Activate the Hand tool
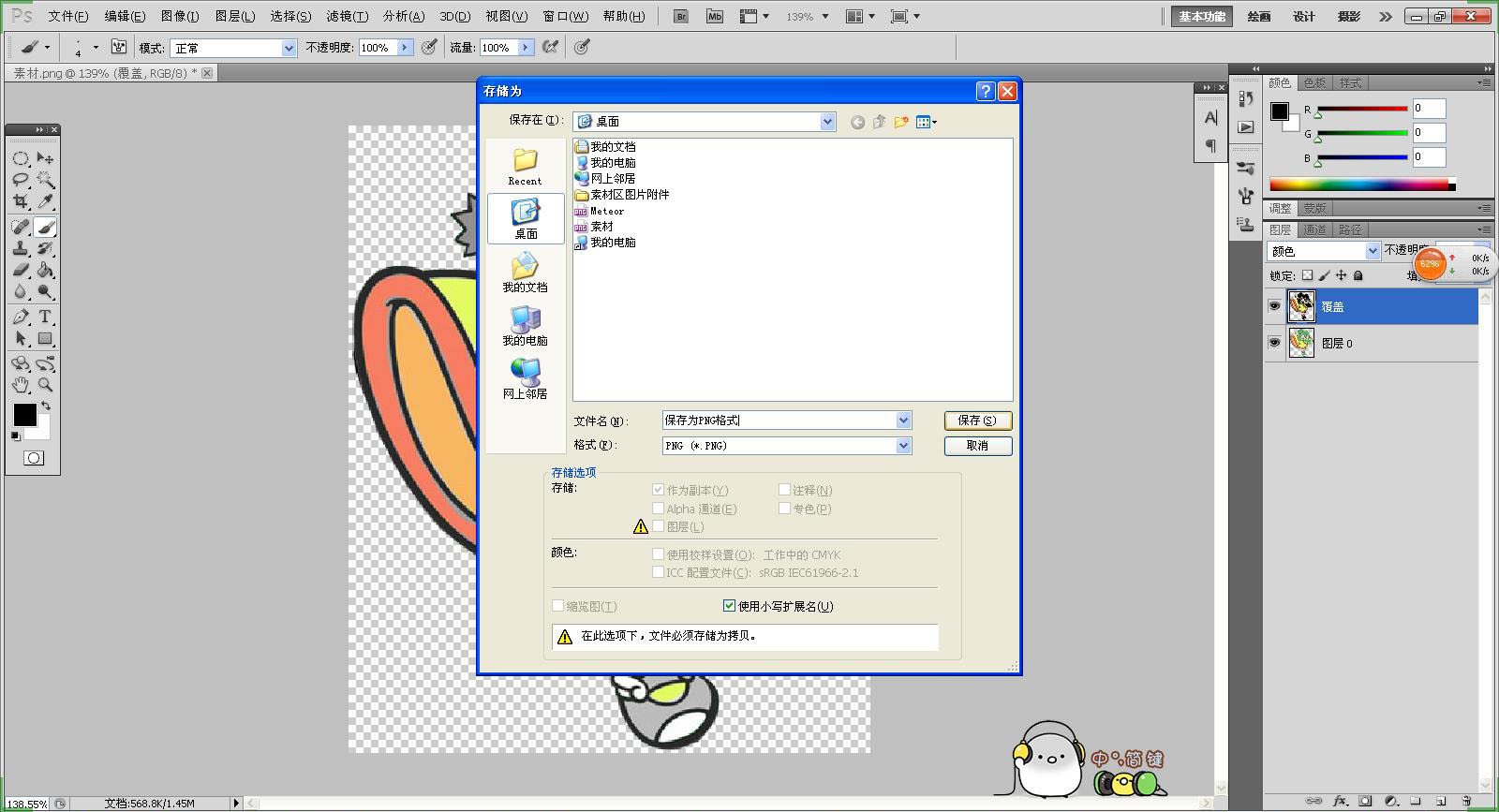This screenshot has height=812, width=1499. (21, 385)
